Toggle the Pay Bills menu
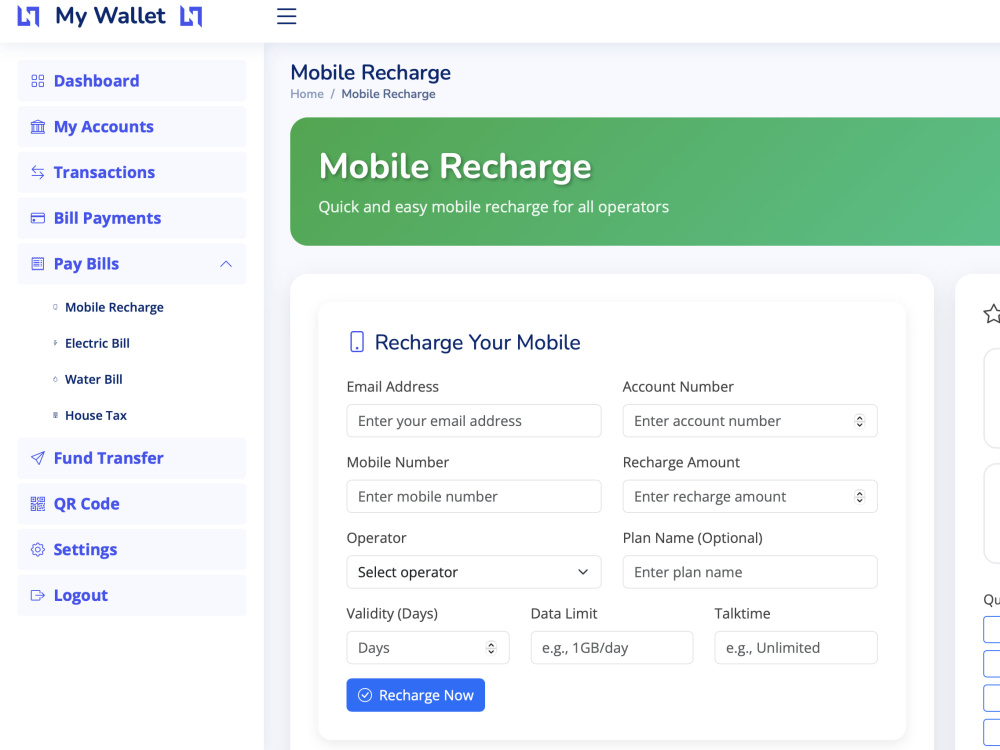Image resolution: width=1000 pixels, height=750 pixels. tap(132, 264)
